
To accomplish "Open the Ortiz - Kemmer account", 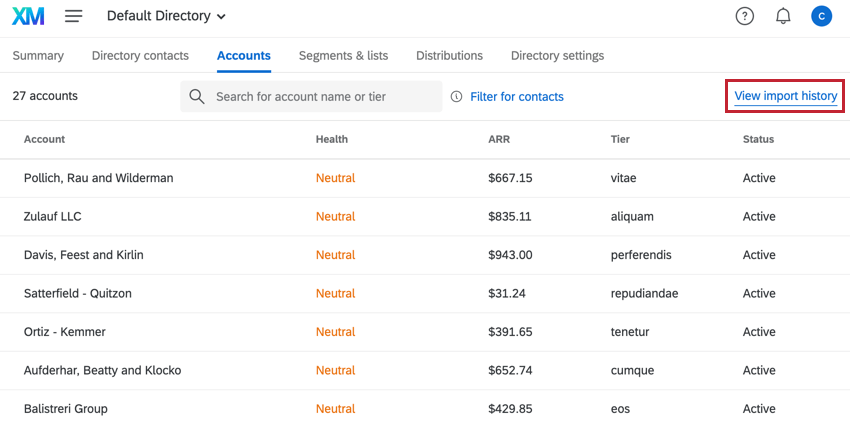I will pyautogui.click(x=65, y=332).
